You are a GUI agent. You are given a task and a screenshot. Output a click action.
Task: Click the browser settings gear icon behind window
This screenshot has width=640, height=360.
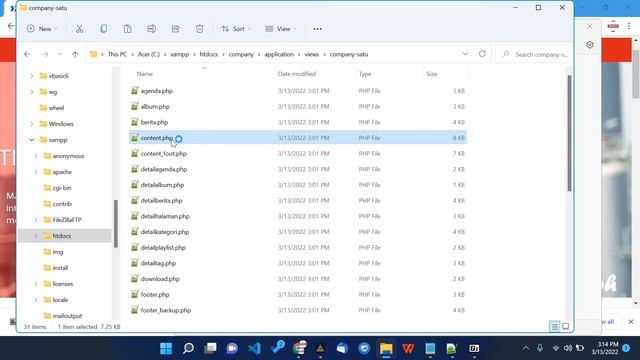590,45
